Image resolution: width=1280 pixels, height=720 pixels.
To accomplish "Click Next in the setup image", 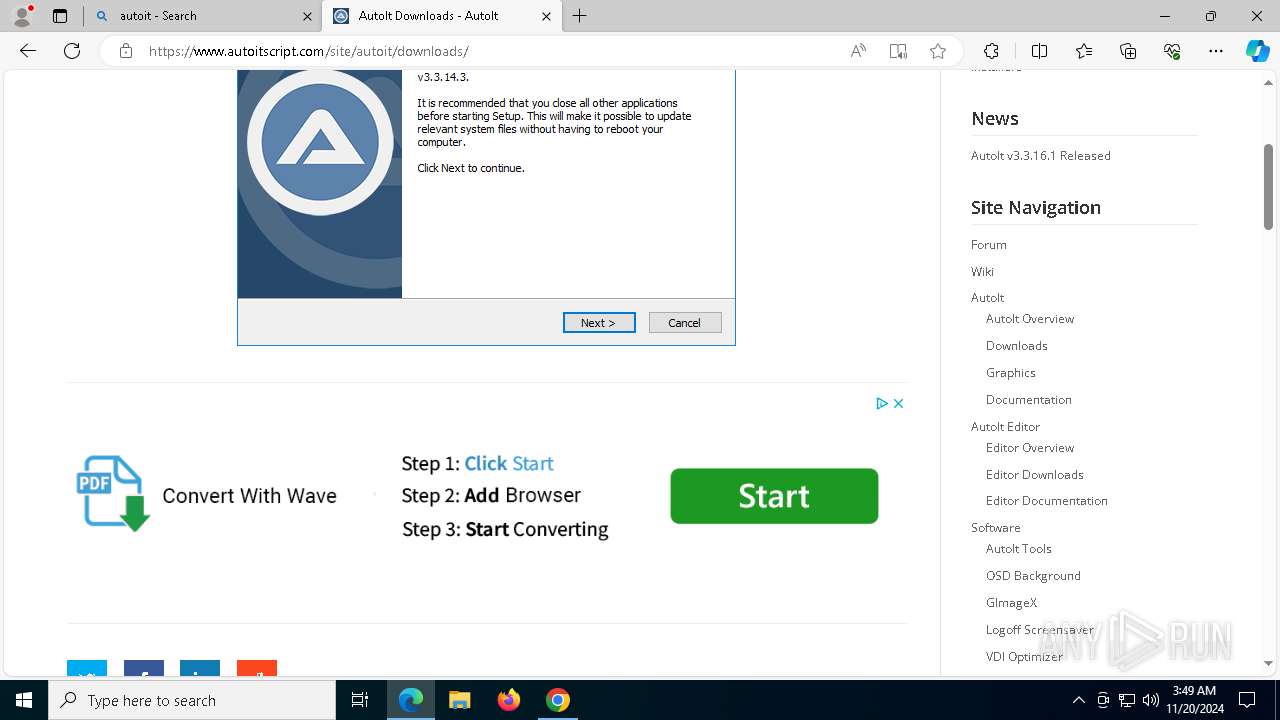I will (x=599, y=322).
